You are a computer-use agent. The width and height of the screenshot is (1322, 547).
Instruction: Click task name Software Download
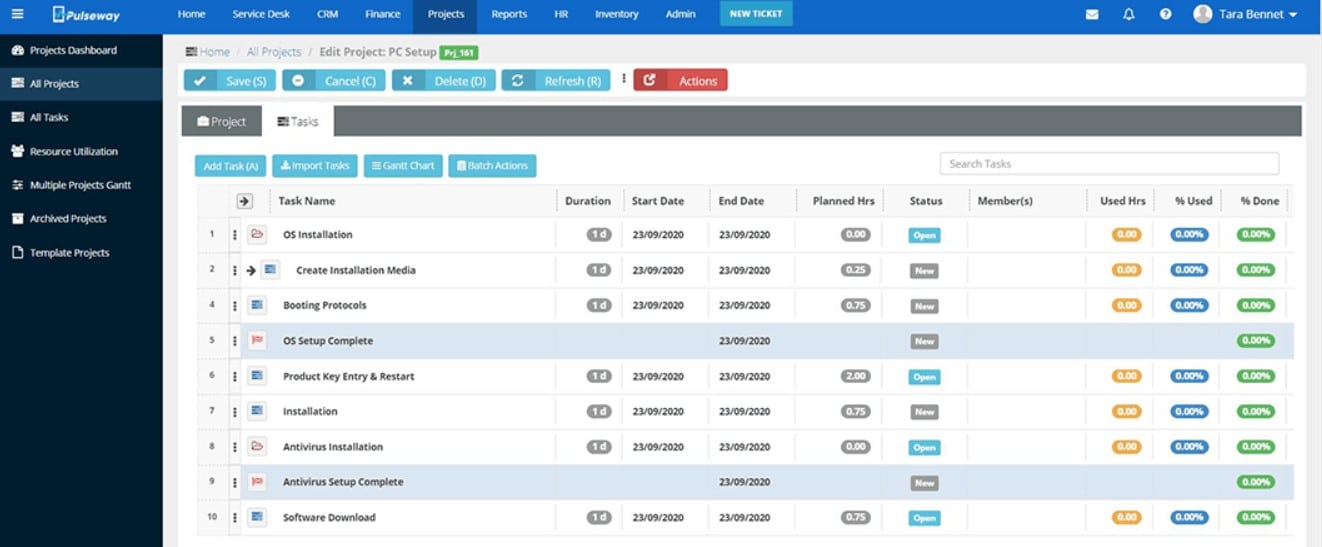329,517
